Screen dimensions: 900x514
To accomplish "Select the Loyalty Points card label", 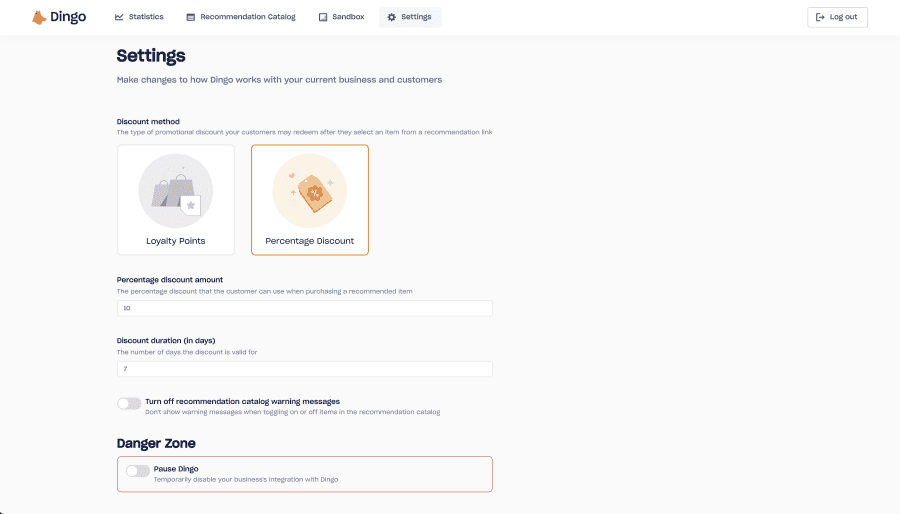I will 176,241.
